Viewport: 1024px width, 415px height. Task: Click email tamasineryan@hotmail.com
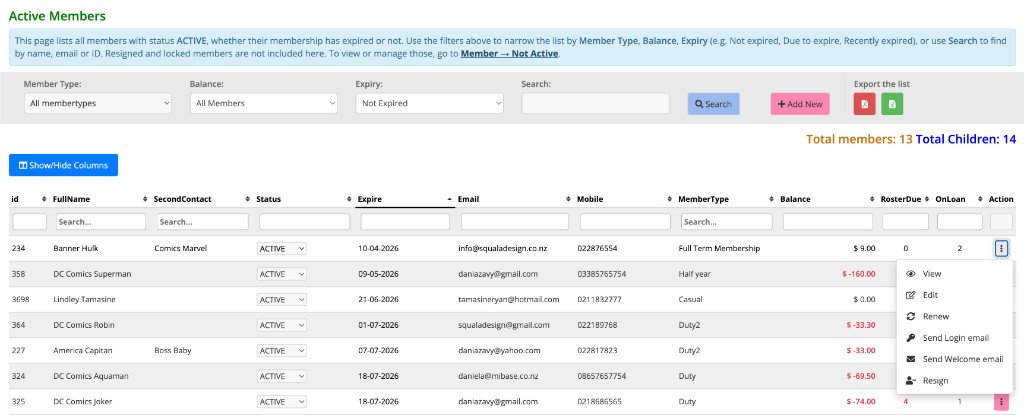(x=509, y=299)
